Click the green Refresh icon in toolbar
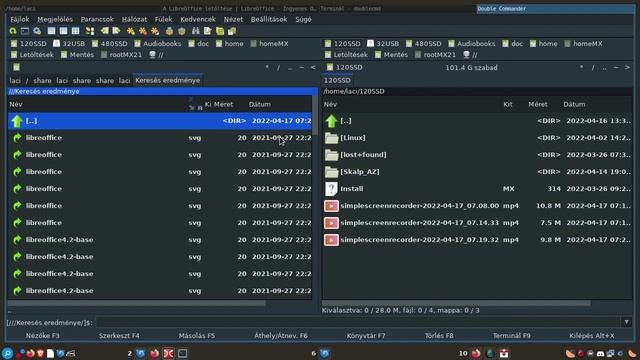This screenshot has width=640, height=360. (13, 31)
